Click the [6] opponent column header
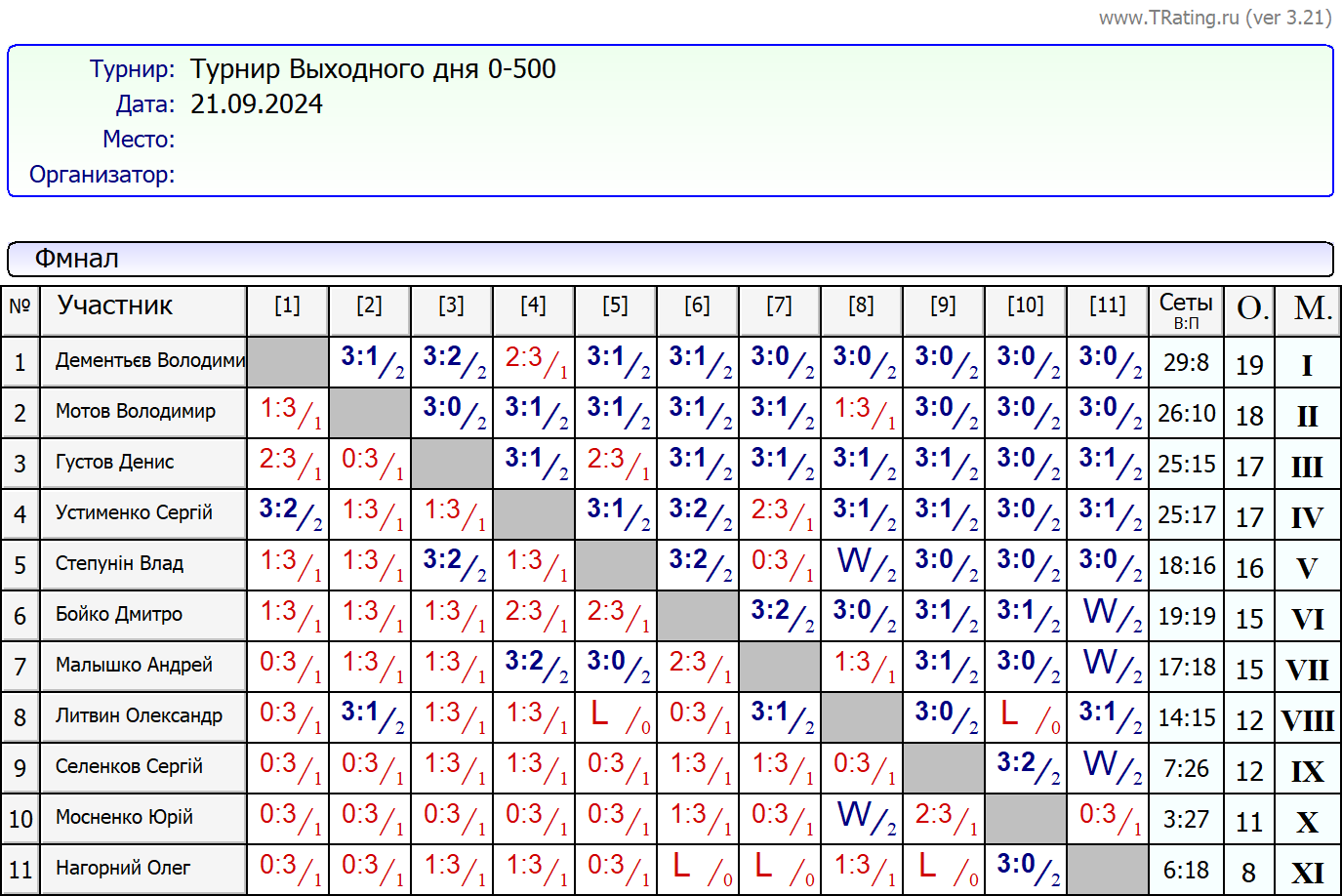The image size is (1342, 896). (697, 306)
